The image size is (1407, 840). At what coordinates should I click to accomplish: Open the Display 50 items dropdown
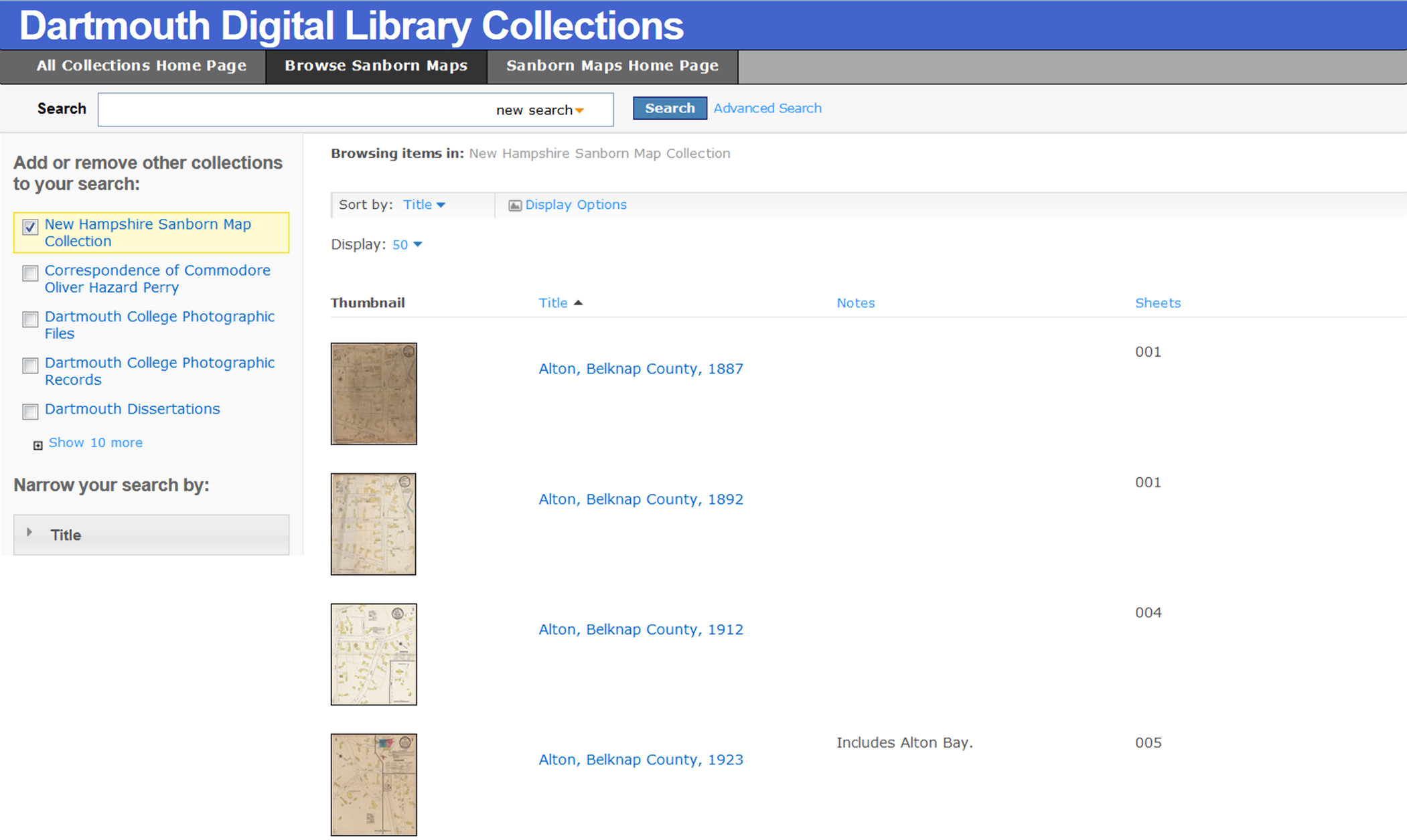(407, 245)
